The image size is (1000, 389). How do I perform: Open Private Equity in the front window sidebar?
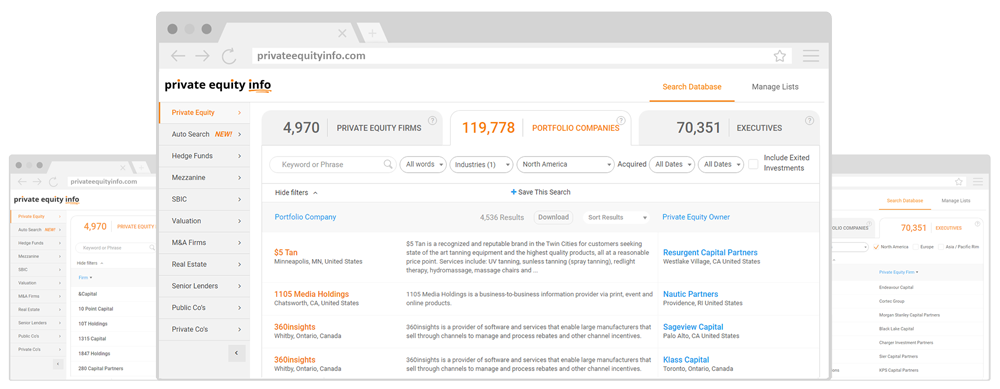(x=204, y=112)
